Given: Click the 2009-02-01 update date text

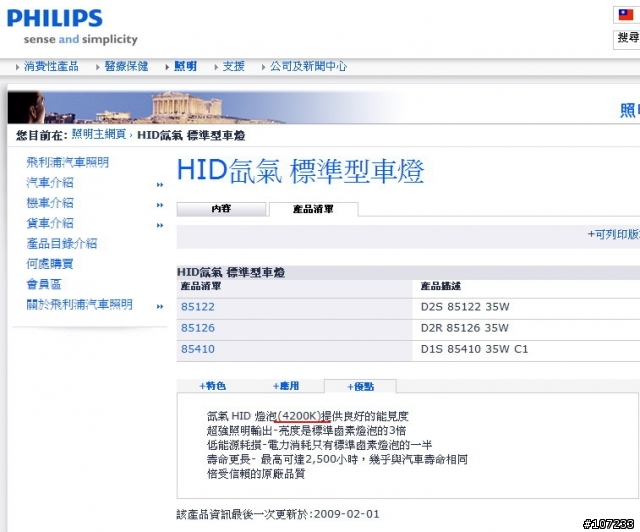Looking at the screenshot, I should click(x=347, y=514).
